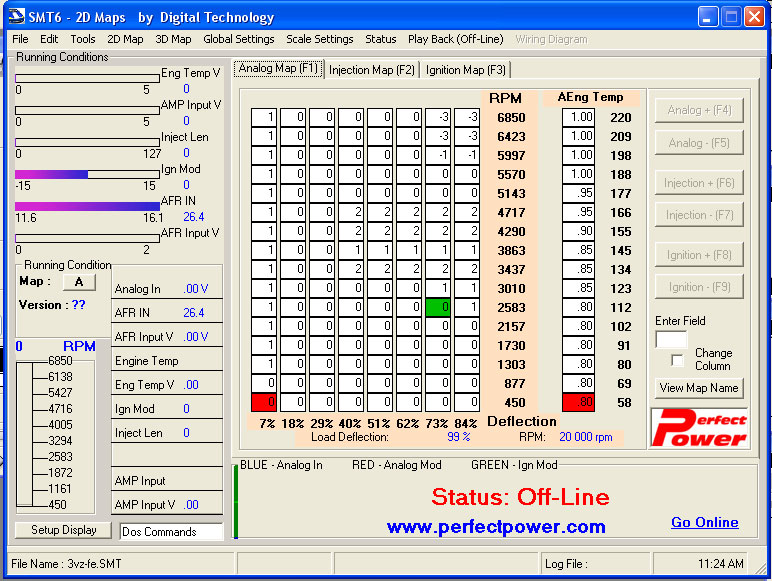Click the AFR IN gradient bar

pos(88,206)
